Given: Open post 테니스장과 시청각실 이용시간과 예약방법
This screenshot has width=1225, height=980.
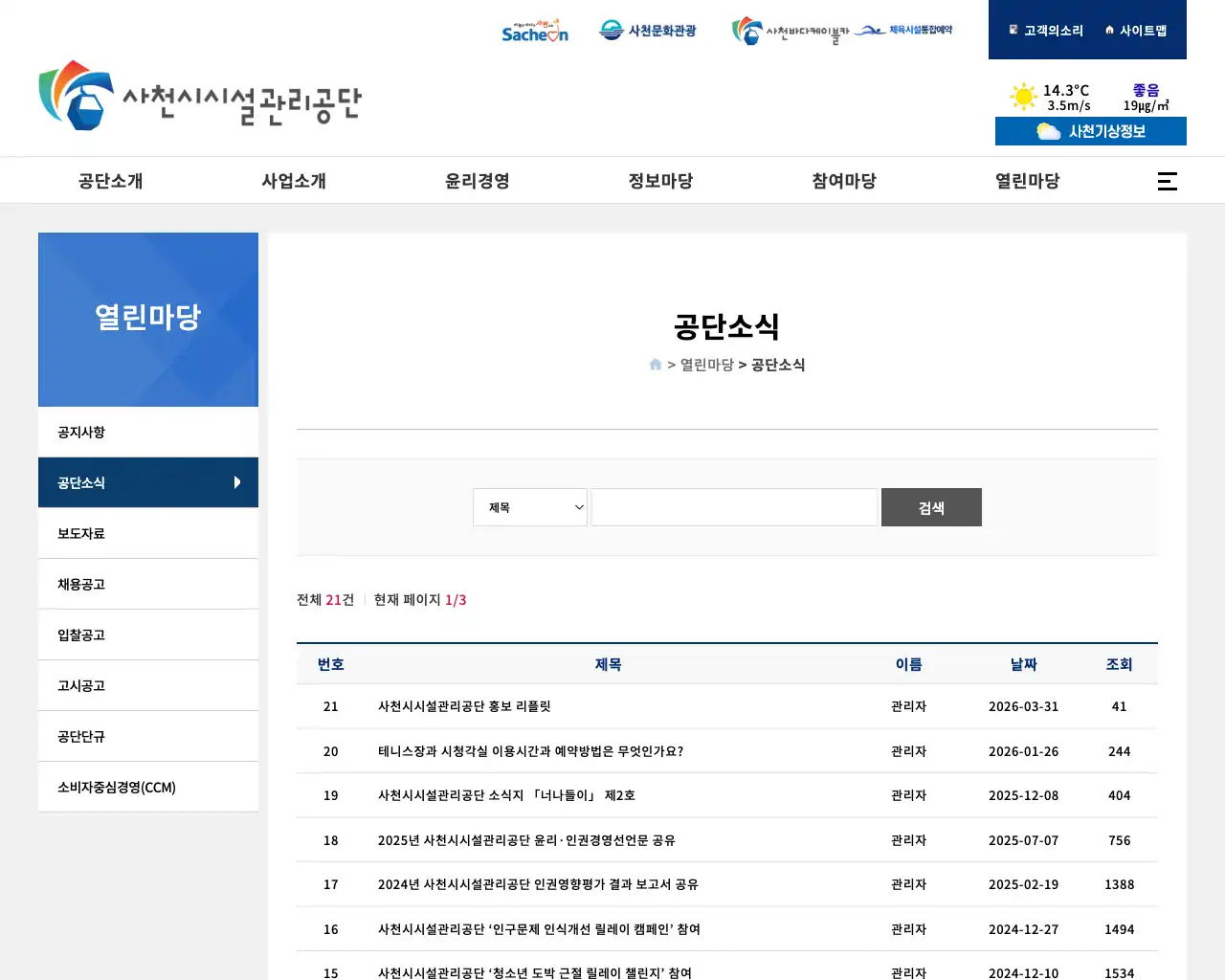Looking at the screenshot, I should pos(530,751).
